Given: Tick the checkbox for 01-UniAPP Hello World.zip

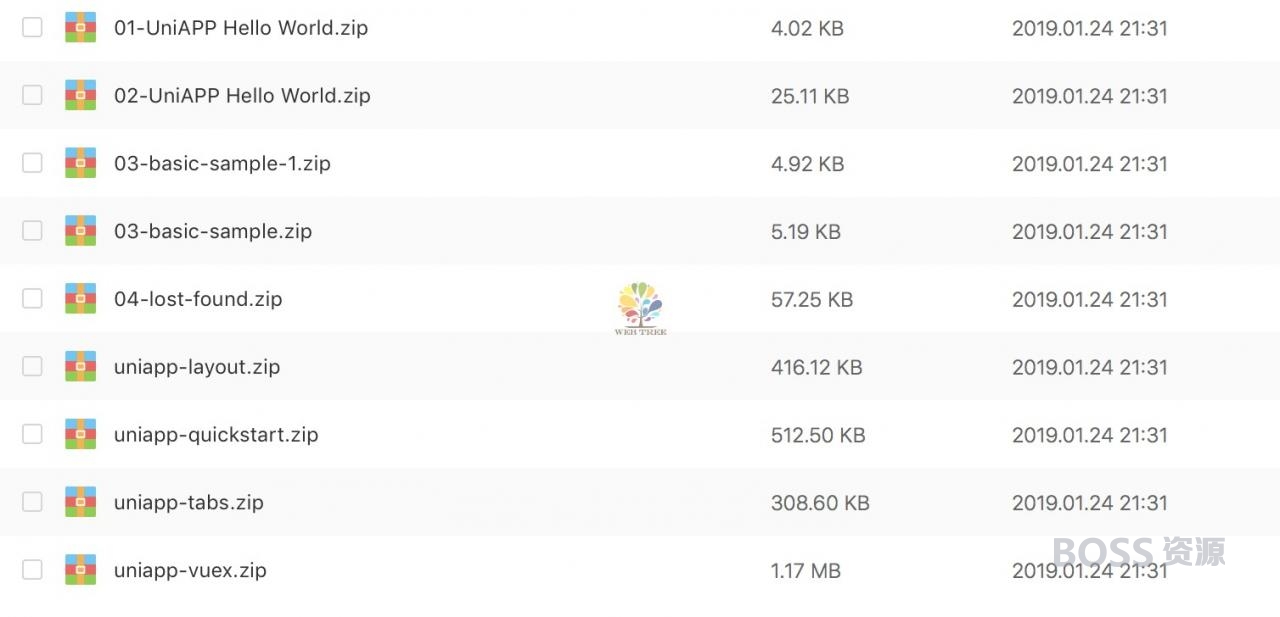Looking at the screenshot, I should (x=32, y=27).
